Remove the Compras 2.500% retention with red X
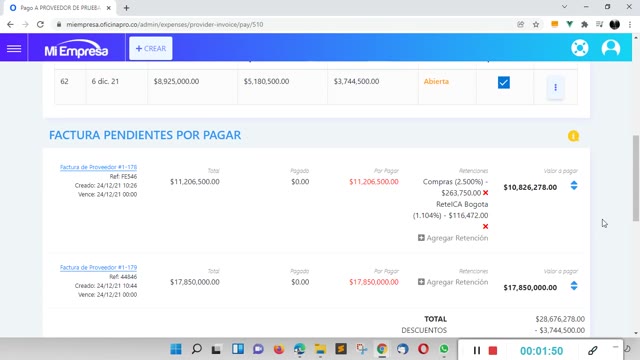The width and height of the screenshot is (640, 360). click(x=485, y=193)
